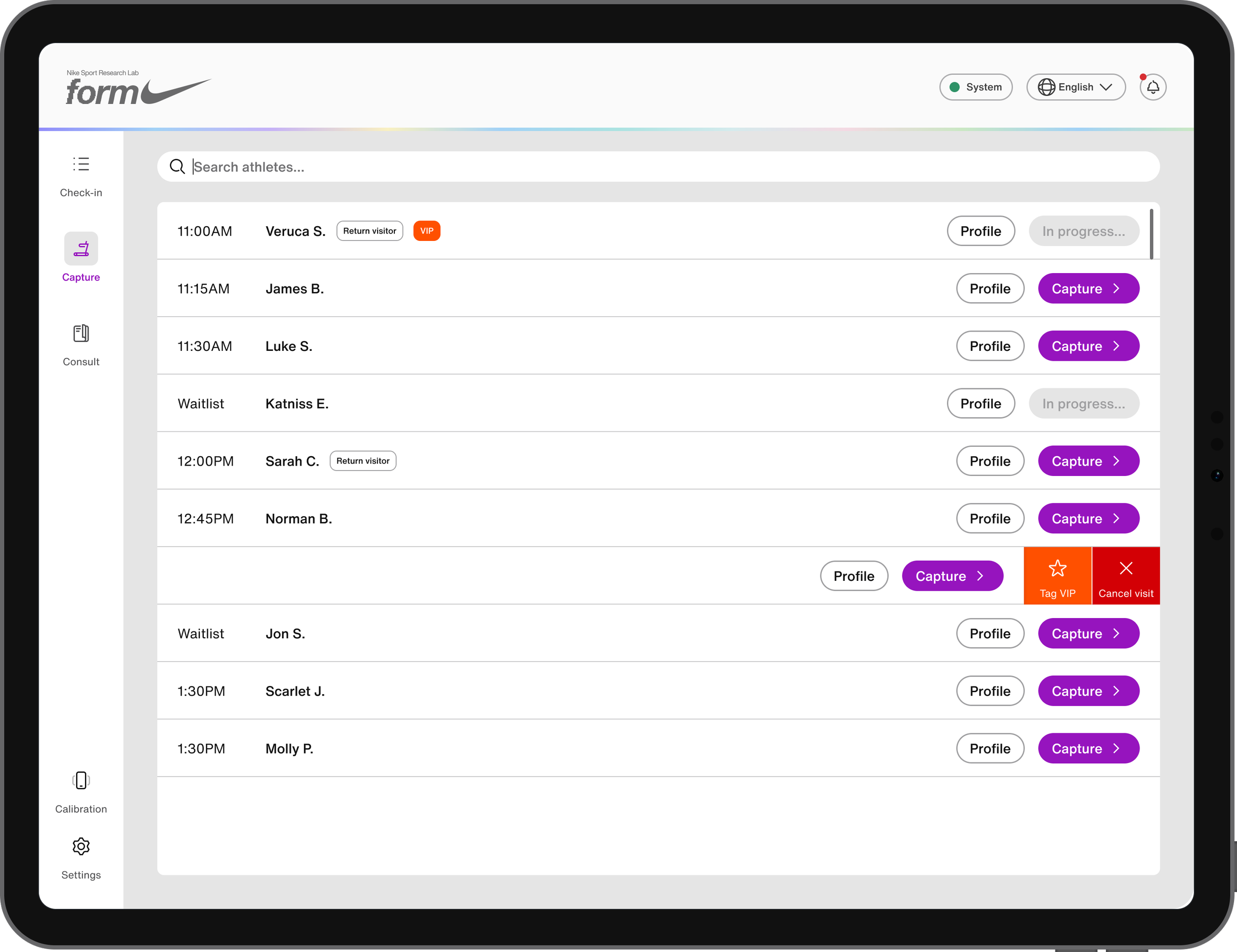Screen dimensions: 1237x952
Task: Click Return visitor tag on Veruca S.
Action: 369,231
